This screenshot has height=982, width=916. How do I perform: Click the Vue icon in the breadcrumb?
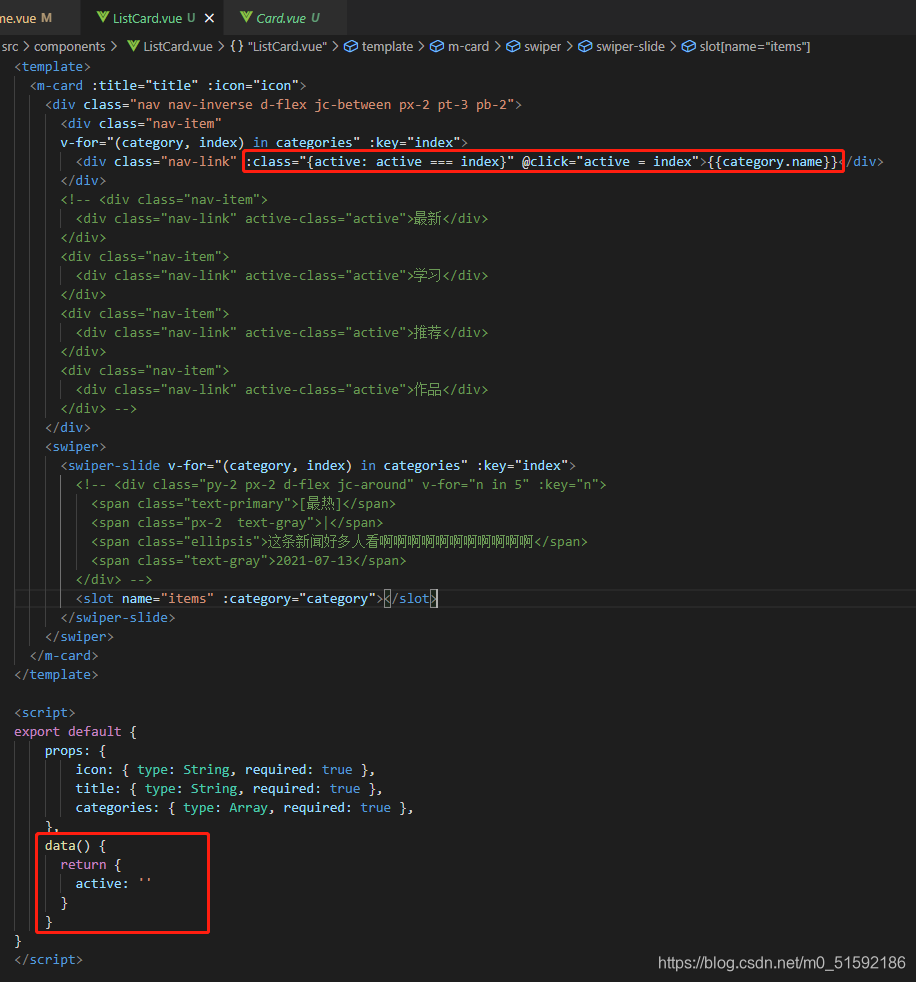[x=133, y=46]
